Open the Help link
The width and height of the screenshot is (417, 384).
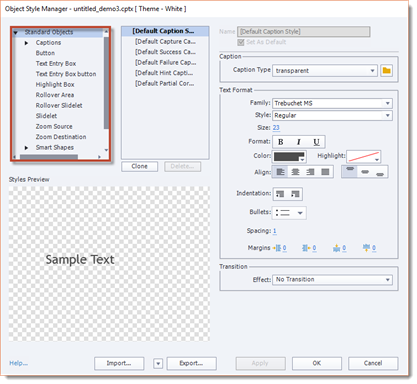point(18,363)
